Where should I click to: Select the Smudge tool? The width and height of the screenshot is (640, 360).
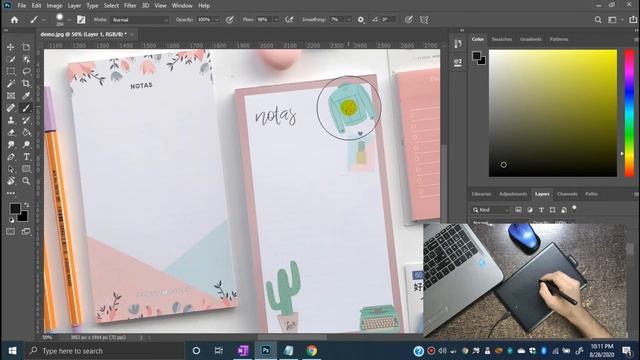(x=11, y=145)
